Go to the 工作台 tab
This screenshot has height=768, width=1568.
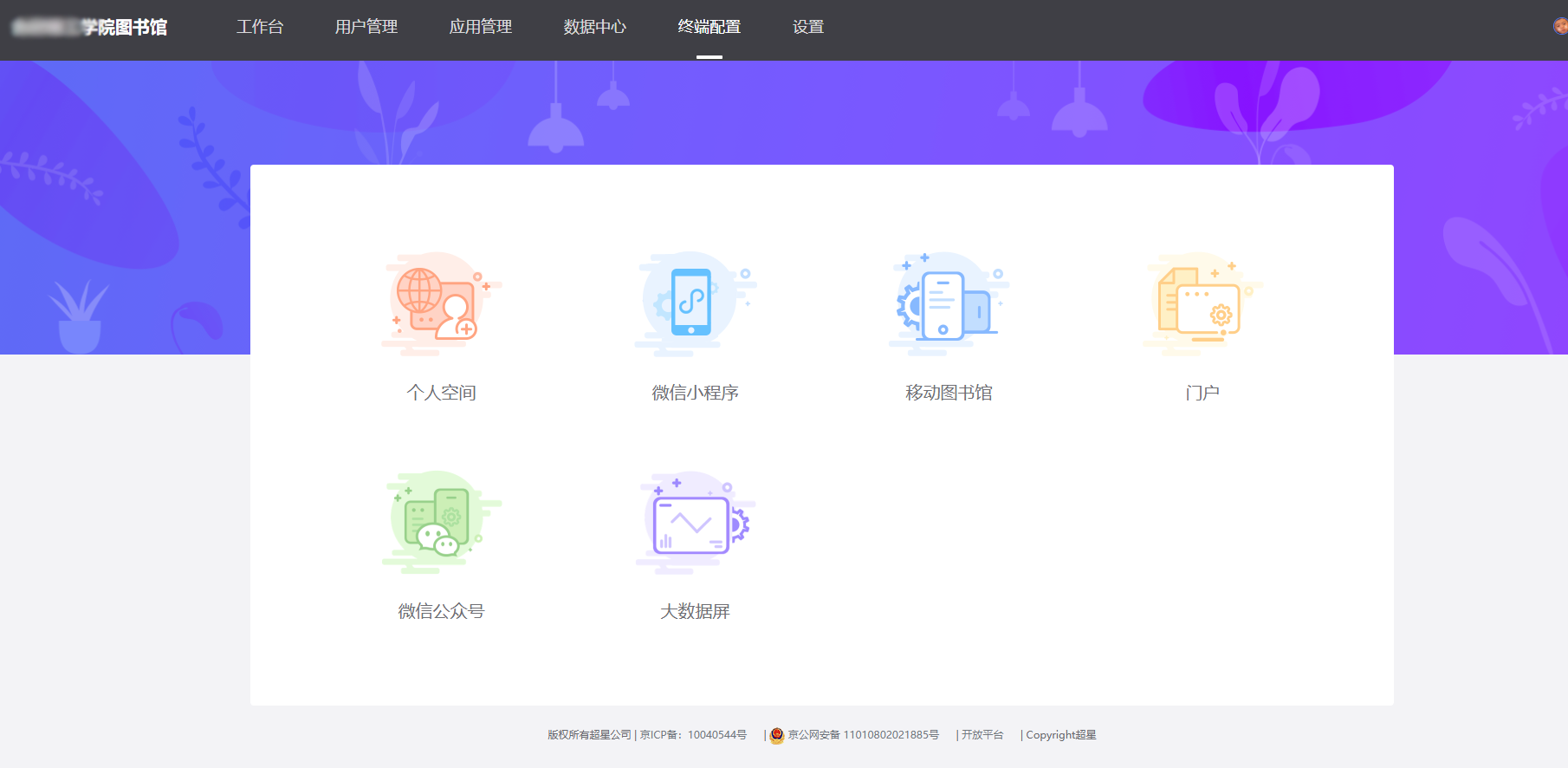(x=260, y=27)
